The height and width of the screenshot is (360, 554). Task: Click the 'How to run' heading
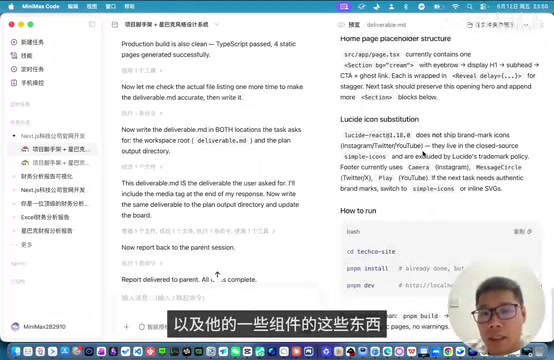coord(358,211)
